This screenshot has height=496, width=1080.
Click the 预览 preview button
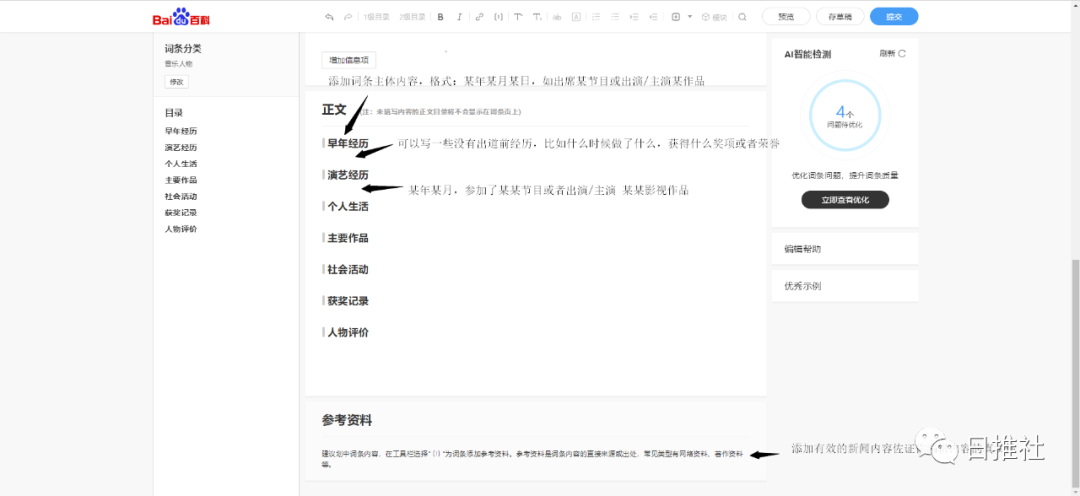click(786, 17)
